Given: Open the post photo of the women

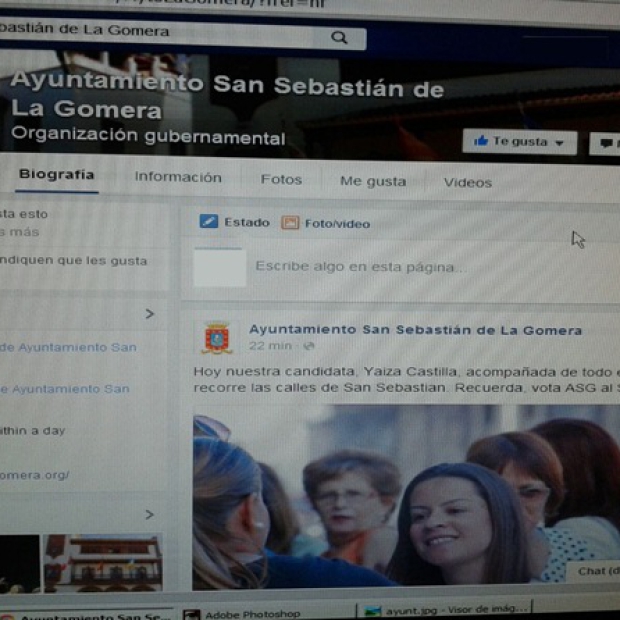Looking at the screenshot, I should [406, 497].
